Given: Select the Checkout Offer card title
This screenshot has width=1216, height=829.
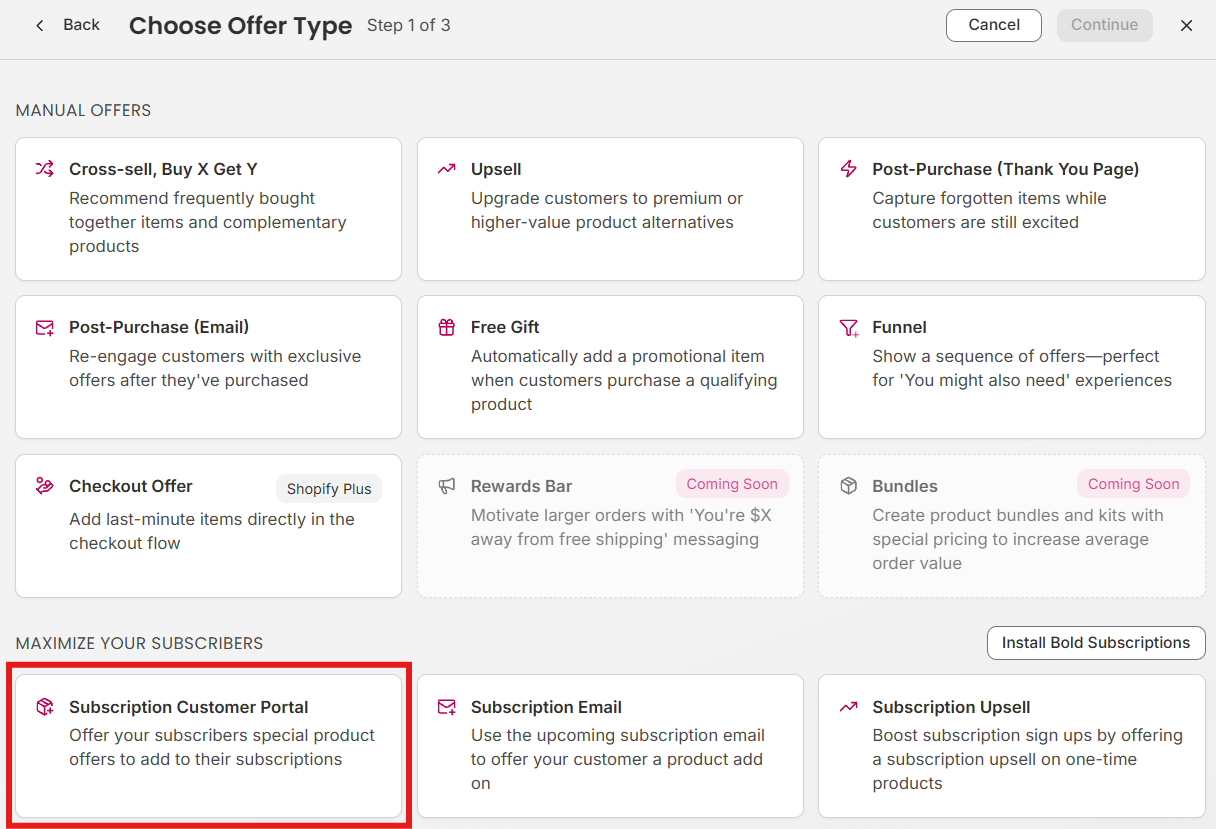Looking at the screenshot, I should click(131, 486).
